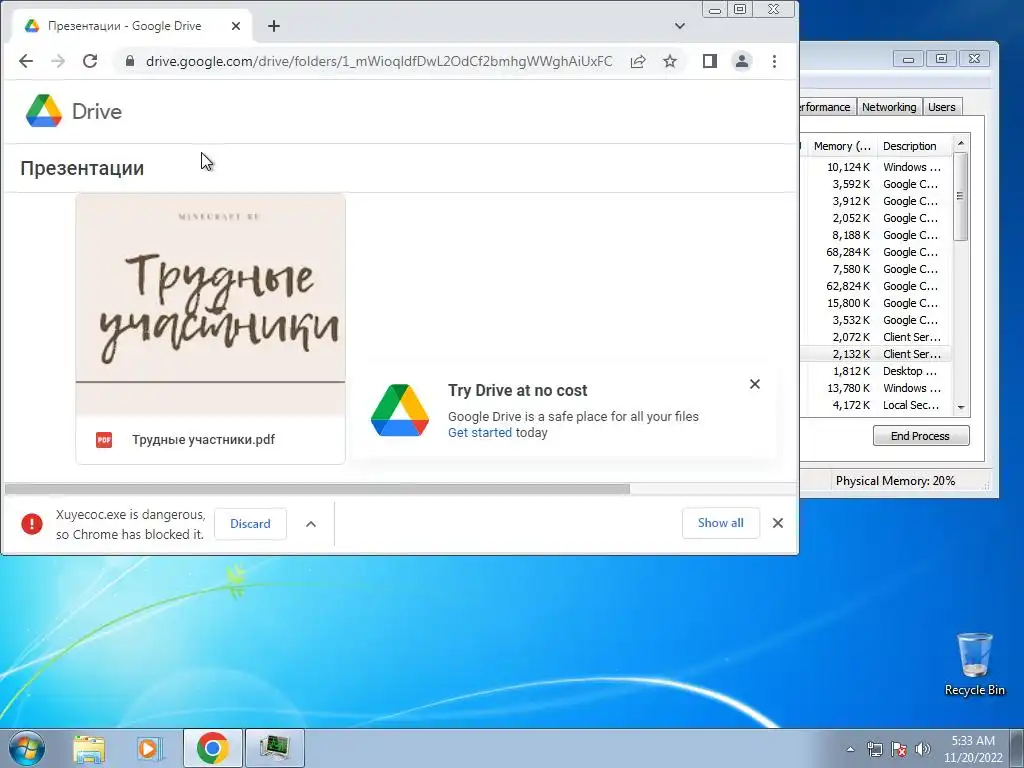The height and width of the screenshot is (768, 1024).
Task: Select the Трудные участники.pdf file name
Action: click(203, 440)
